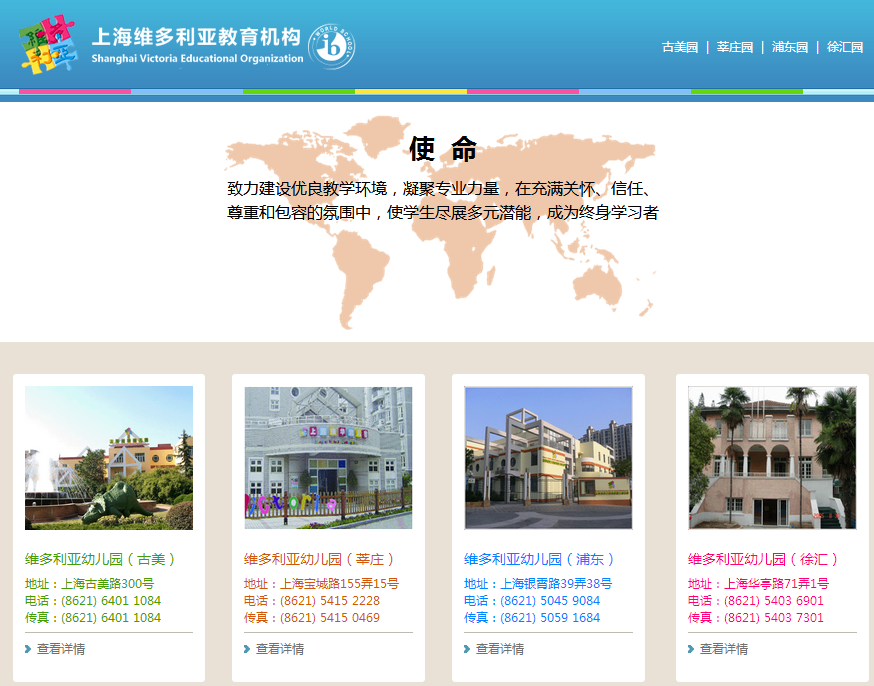Open the Gumei campus building photo
The width and height of the screenshot is (874, 686).
[109, 458]
